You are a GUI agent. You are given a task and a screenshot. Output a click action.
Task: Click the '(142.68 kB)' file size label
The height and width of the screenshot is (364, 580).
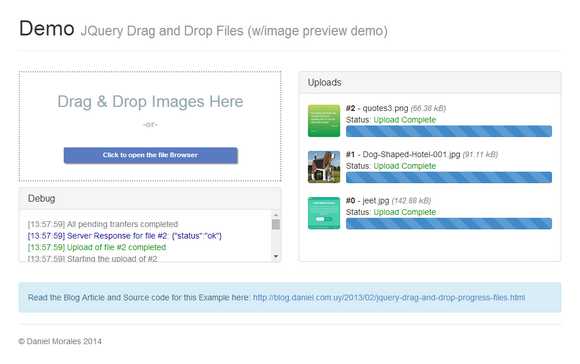click(x=411, y=201)
